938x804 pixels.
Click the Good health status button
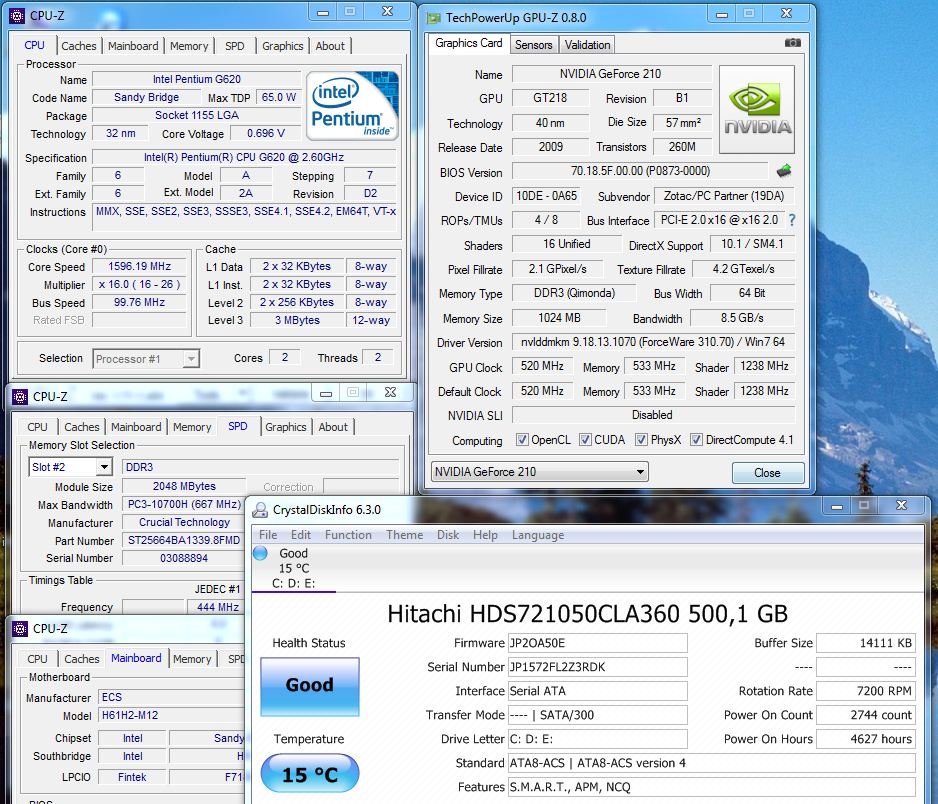[309, 686]
